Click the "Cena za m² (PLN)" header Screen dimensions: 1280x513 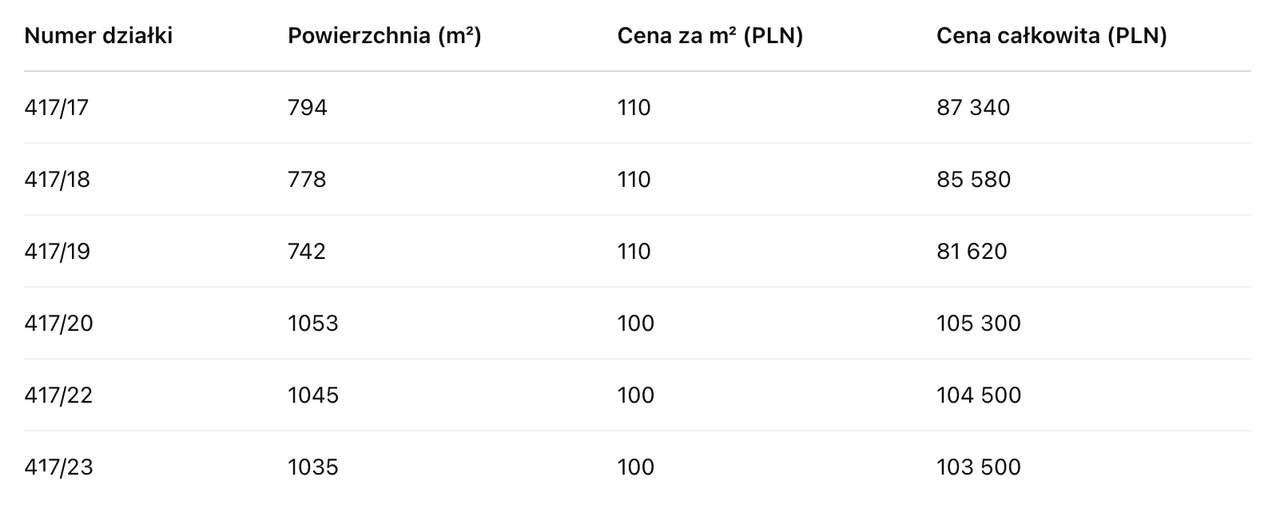click(711, 36)
